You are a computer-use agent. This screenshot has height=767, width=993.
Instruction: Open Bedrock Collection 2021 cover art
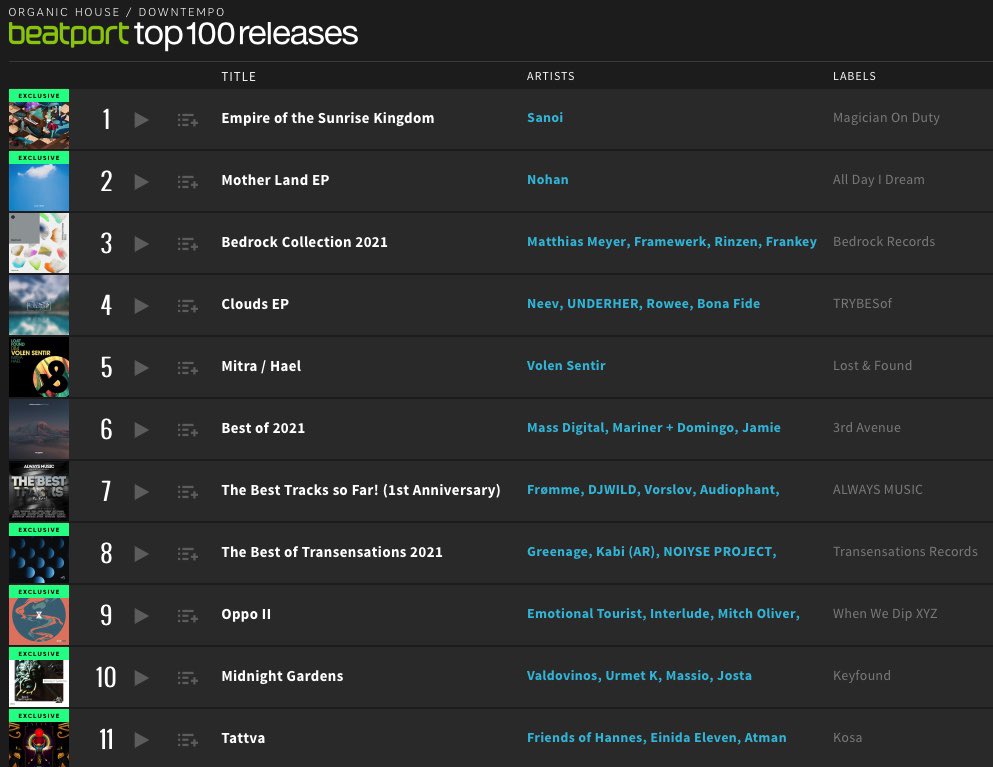[39, 243]
